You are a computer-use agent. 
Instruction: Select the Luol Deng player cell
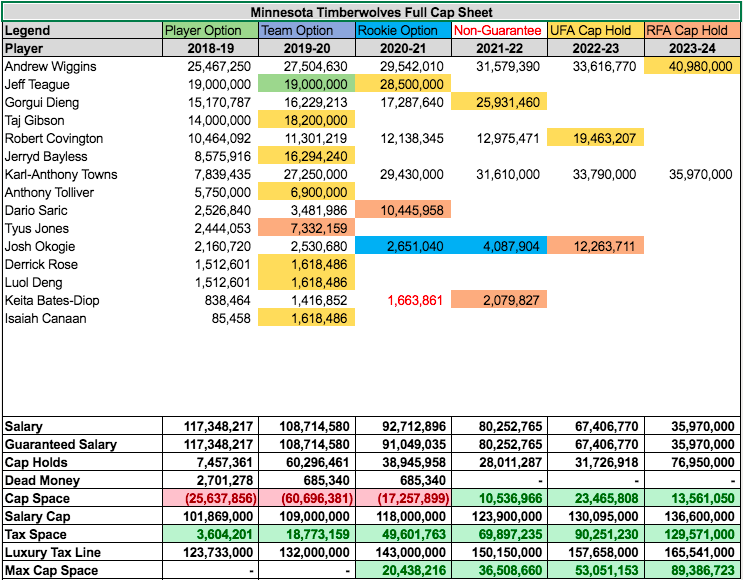click(x=82, y=282)
